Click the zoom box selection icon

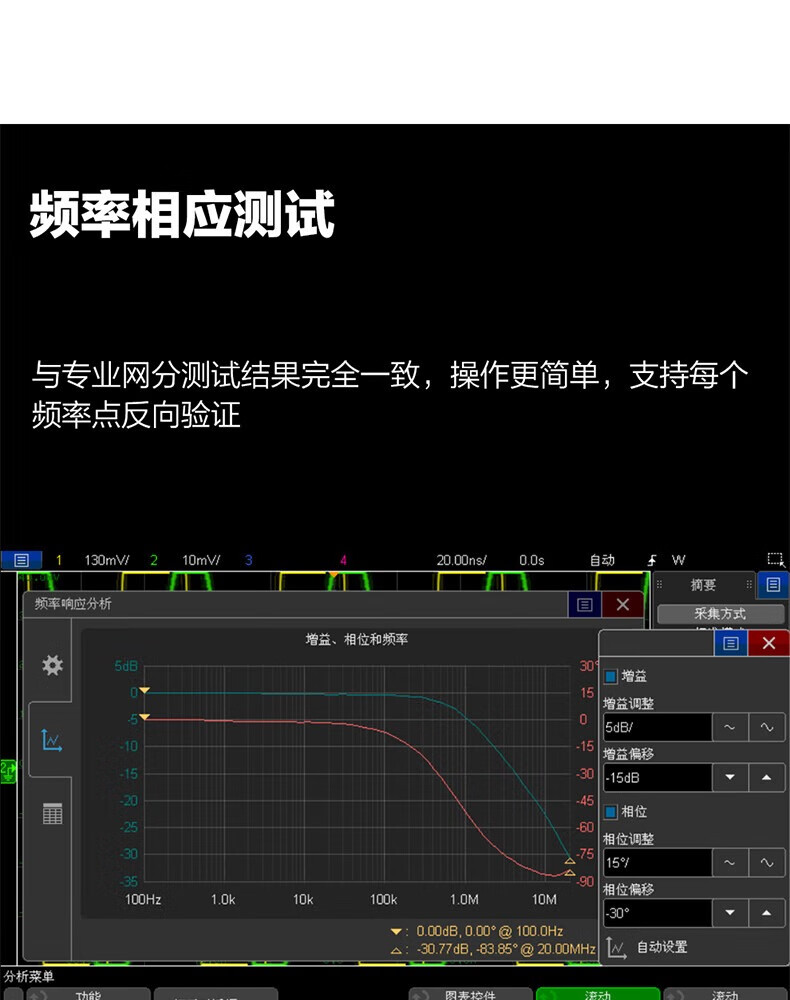coord(775,559)
